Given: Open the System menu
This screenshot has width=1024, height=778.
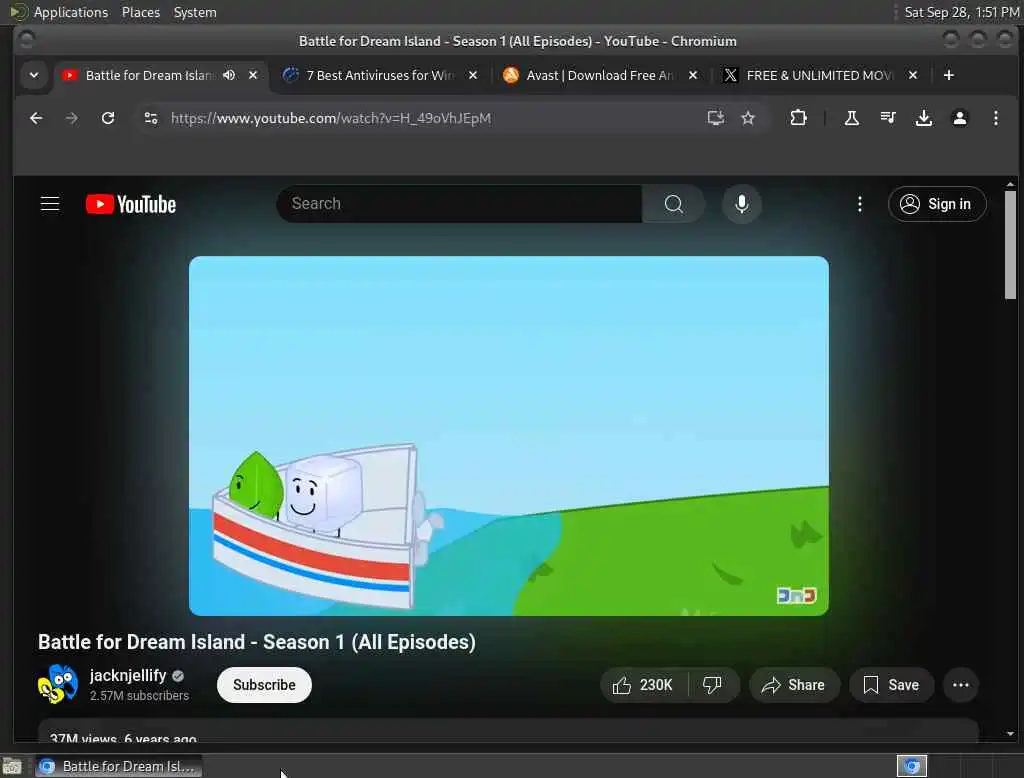Looking at the screenshot, I should (195, 12).
